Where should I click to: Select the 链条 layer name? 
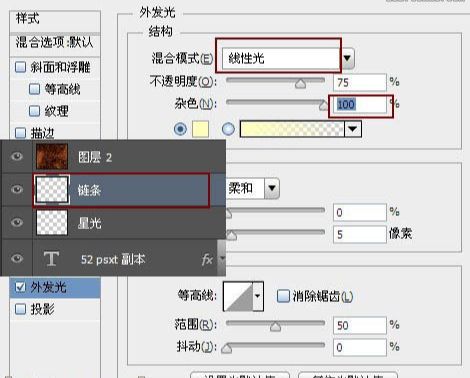click(x=89, y=190)
